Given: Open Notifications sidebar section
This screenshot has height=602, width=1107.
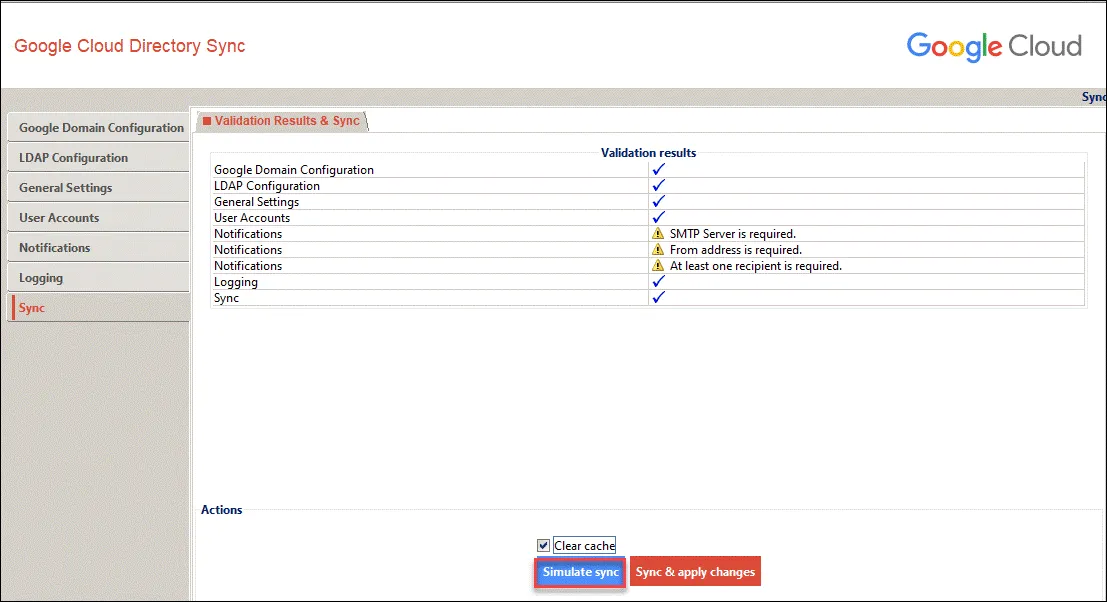Looking at the screenshot, I should click(99, 248).
